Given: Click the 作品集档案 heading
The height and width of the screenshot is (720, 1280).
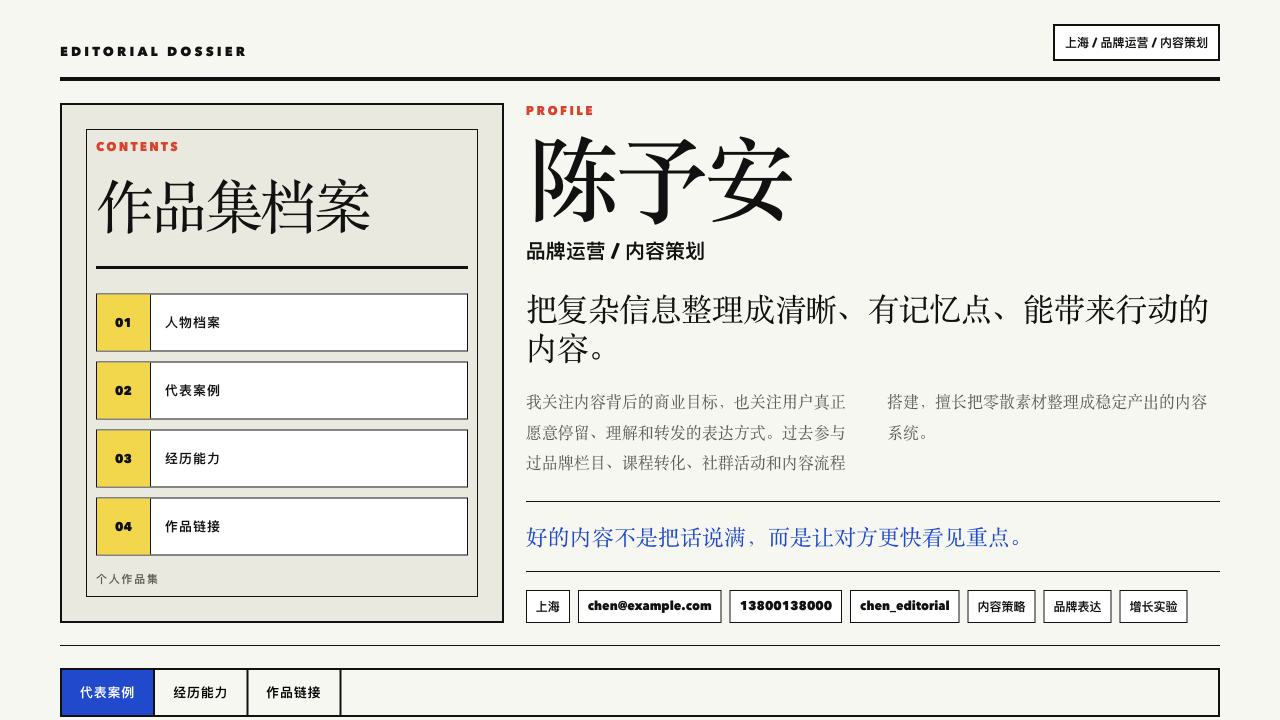Looking at the screenshot, I should point(233,209).
